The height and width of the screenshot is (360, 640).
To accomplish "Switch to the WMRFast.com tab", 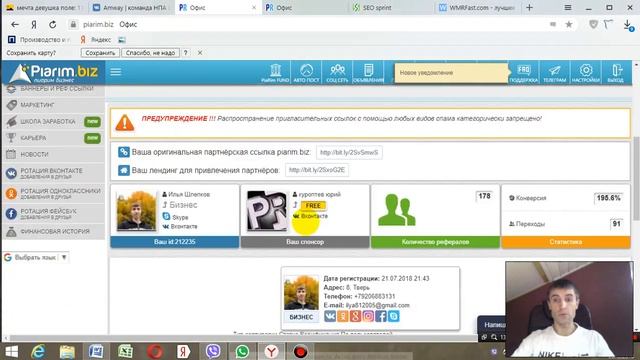I will (478, 8).
